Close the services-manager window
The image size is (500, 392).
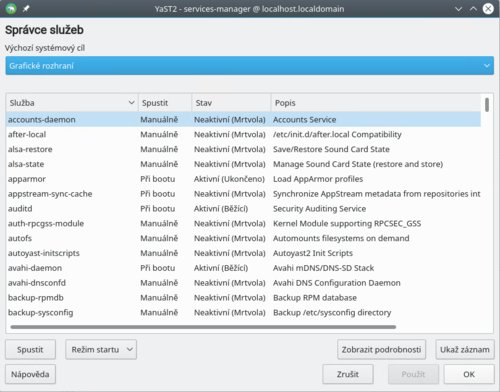pyautogui.click(x=488, y=9)
